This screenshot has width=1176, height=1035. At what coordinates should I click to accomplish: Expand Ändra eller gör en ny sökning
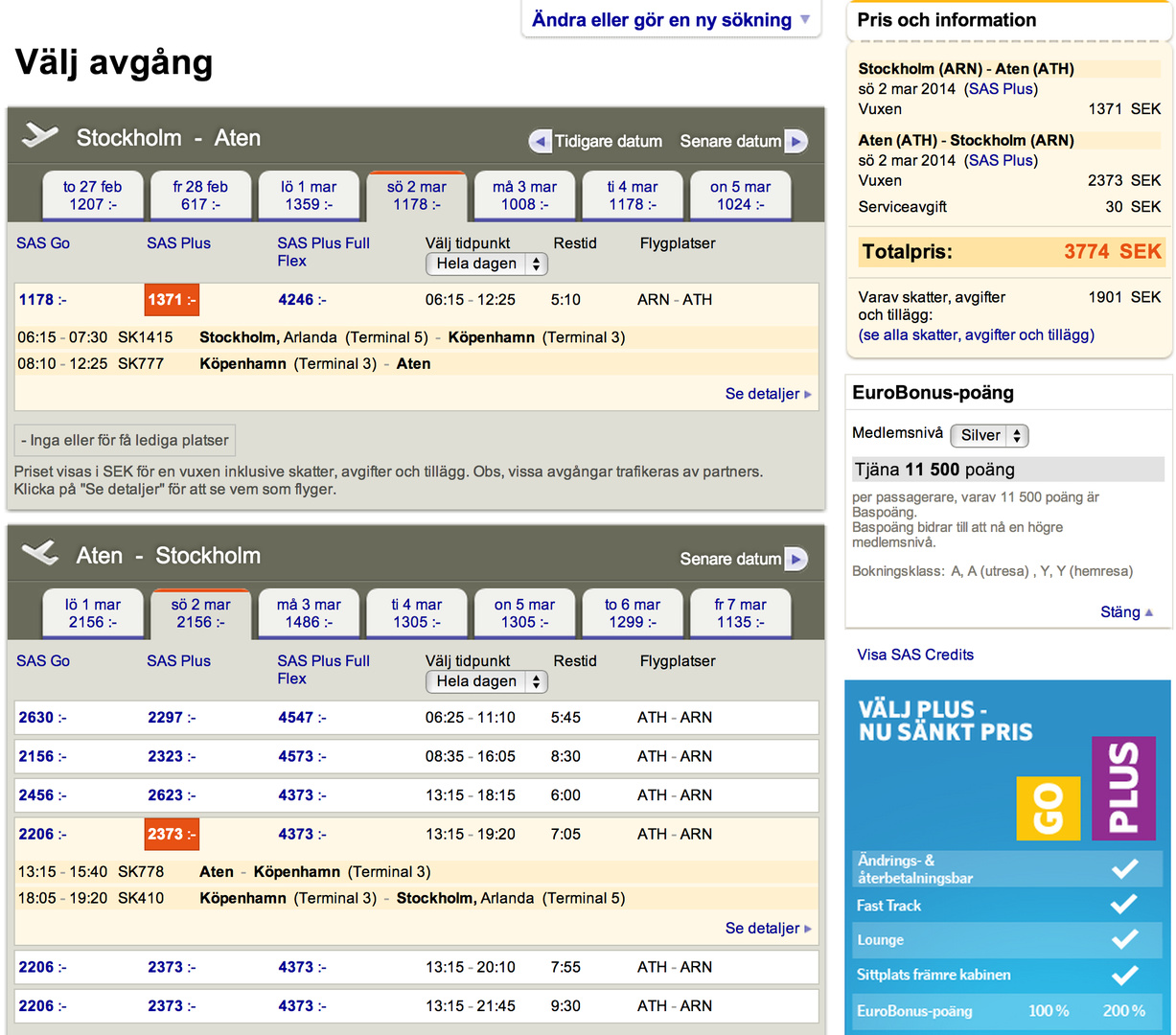click(671, 20)
